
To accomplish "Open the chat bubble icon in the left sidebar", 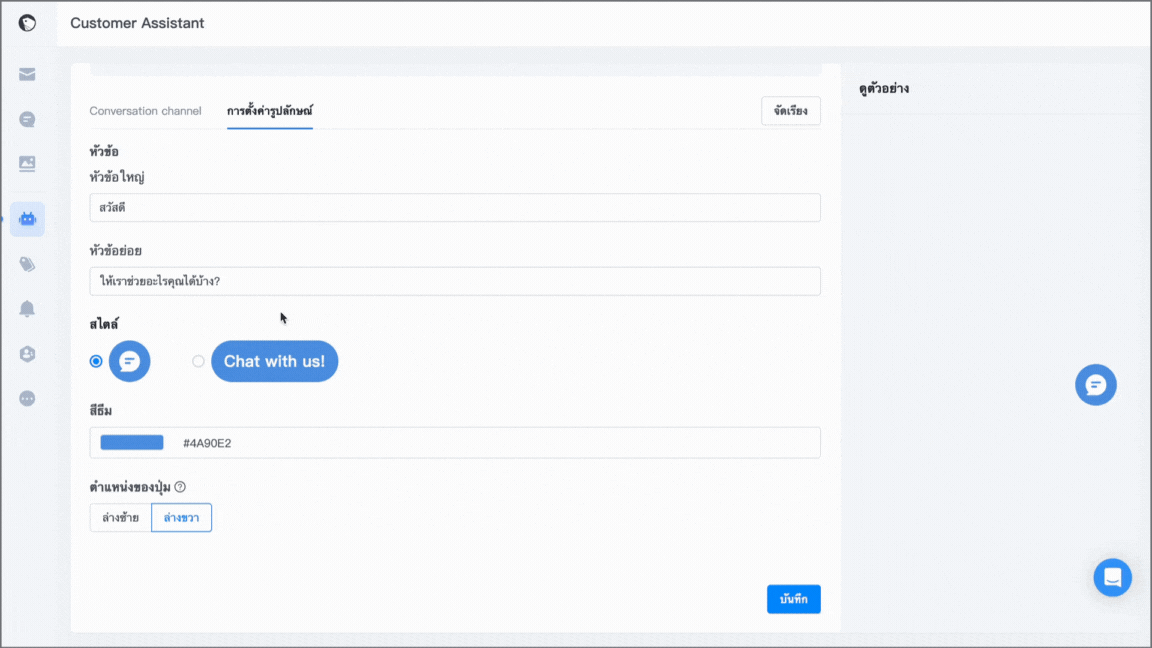I will point(27,119).
